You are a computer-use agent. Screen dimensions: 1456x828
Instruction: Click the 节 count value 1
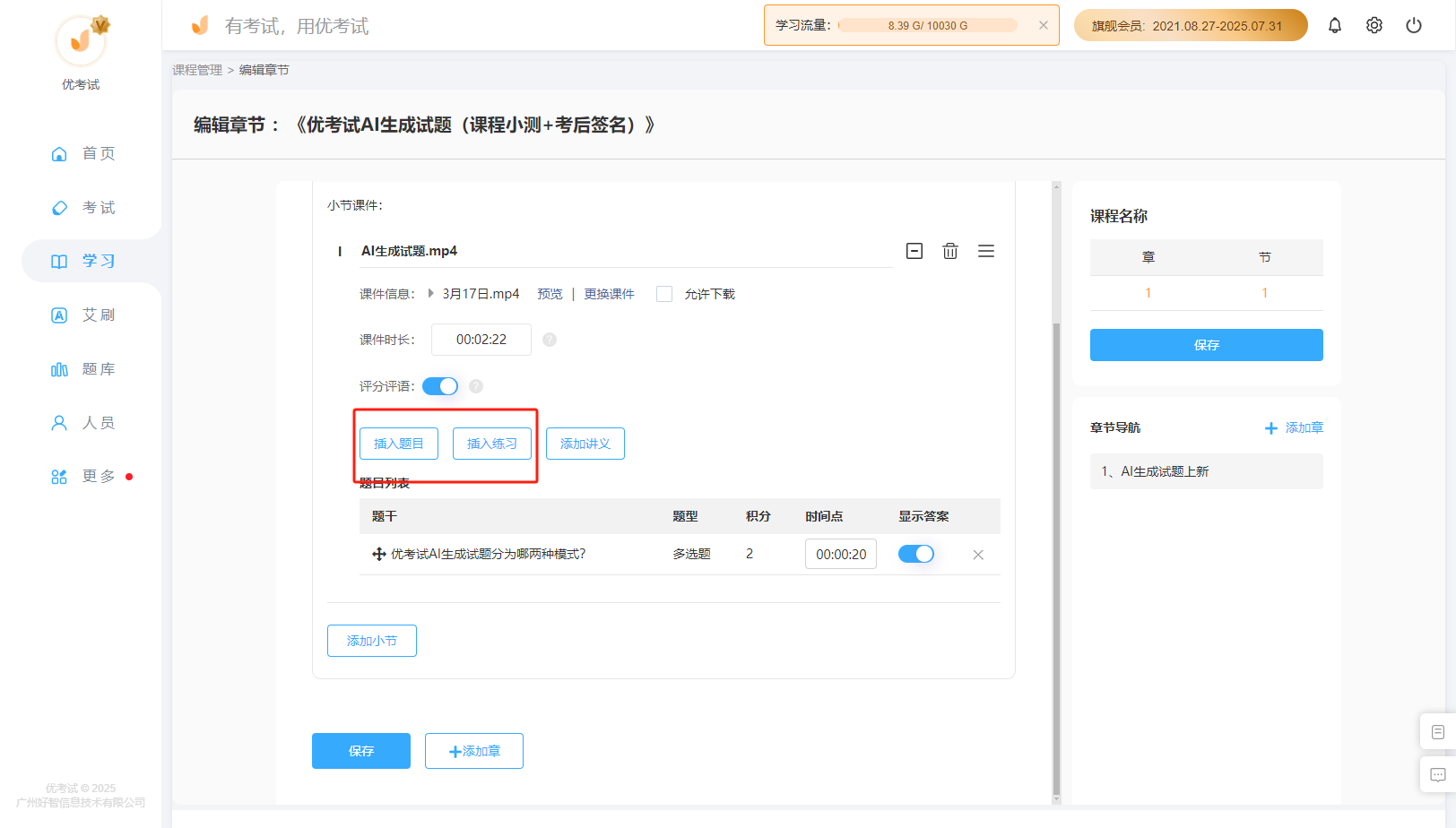(1265, 293)
